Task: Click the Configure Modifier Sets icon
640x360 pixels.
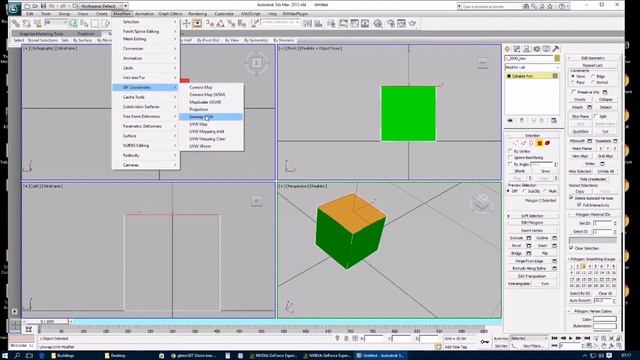Action: click(x=554, y=120)
